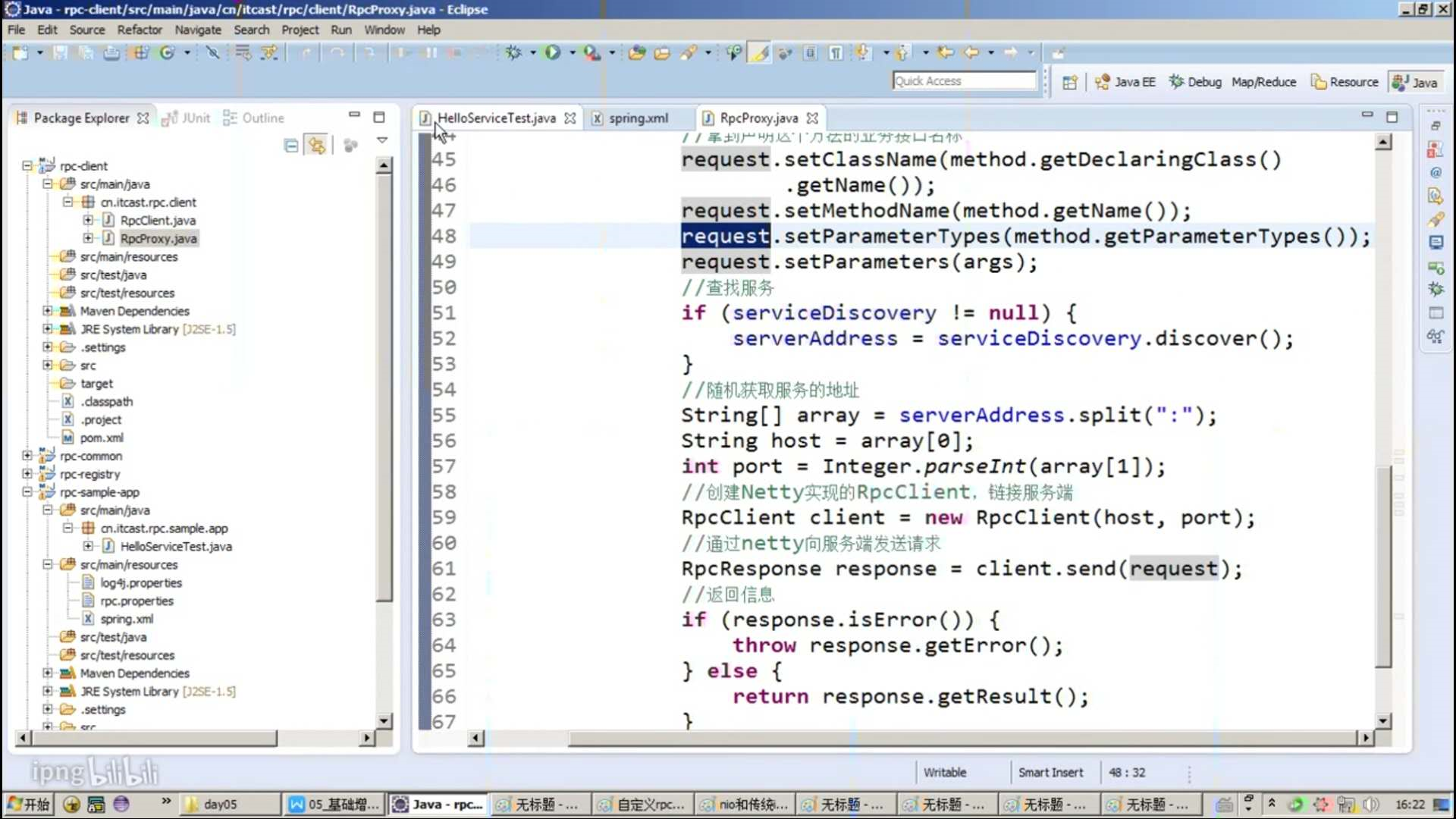Expand the rpc-common project node
The height and width of the screenshot is (819, 1456).
(x=27, y=456)
